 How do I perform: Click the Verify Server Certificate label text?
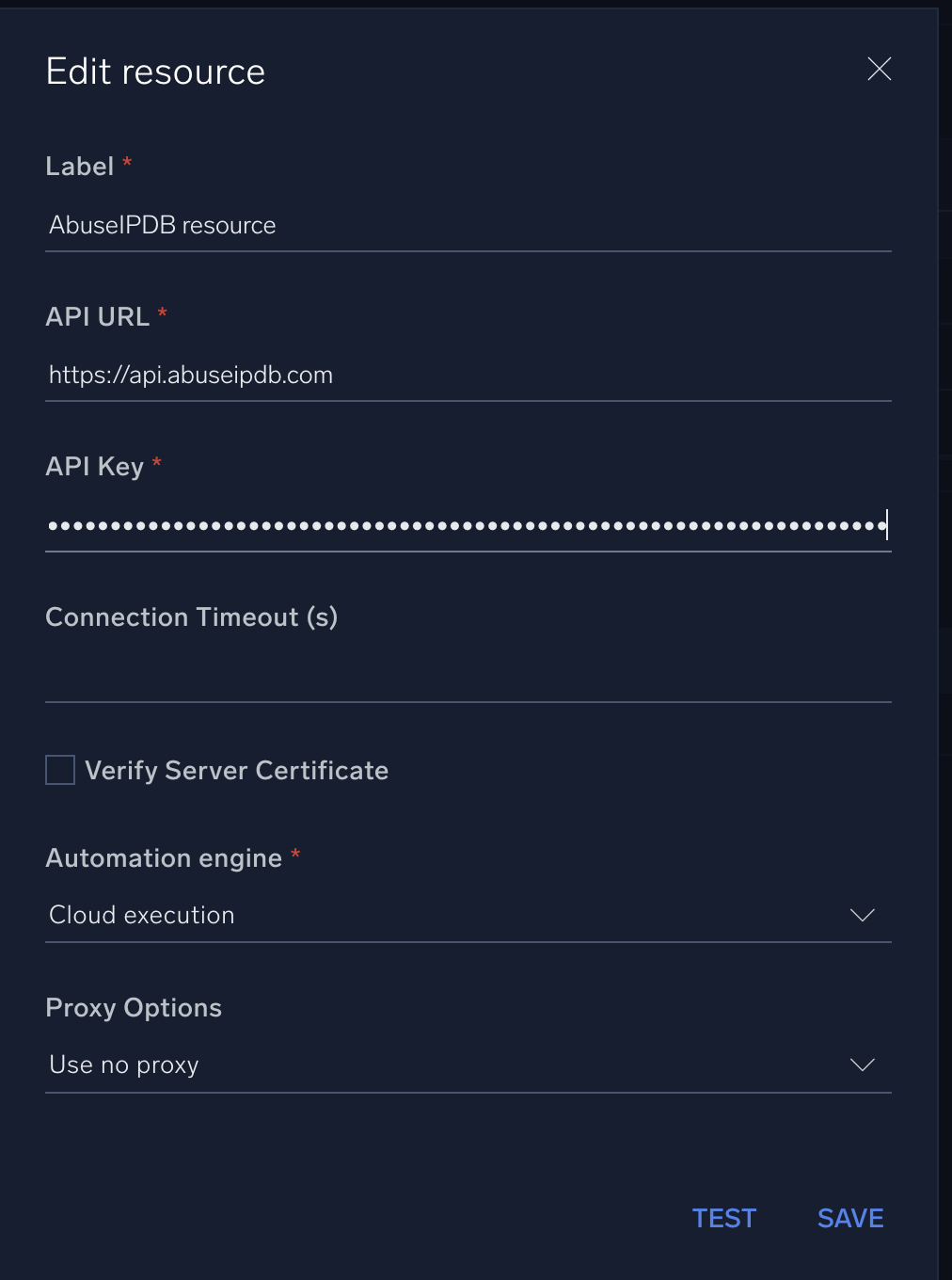click(x=236, y=771)
